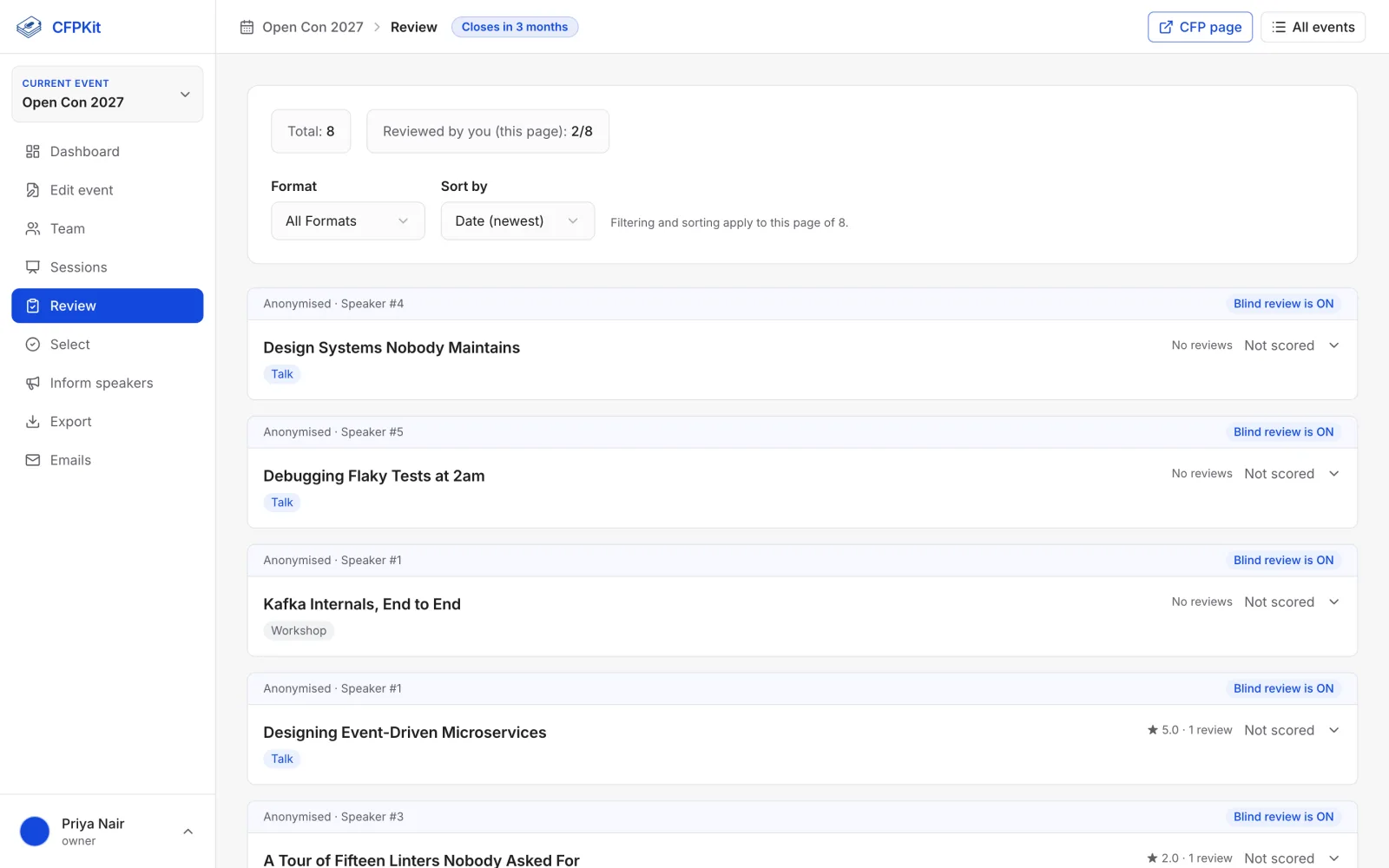Click Open Con 2027 breadcrumb link
The height and width of the screenshot is (868, 1389).
(x=313, y=27)
